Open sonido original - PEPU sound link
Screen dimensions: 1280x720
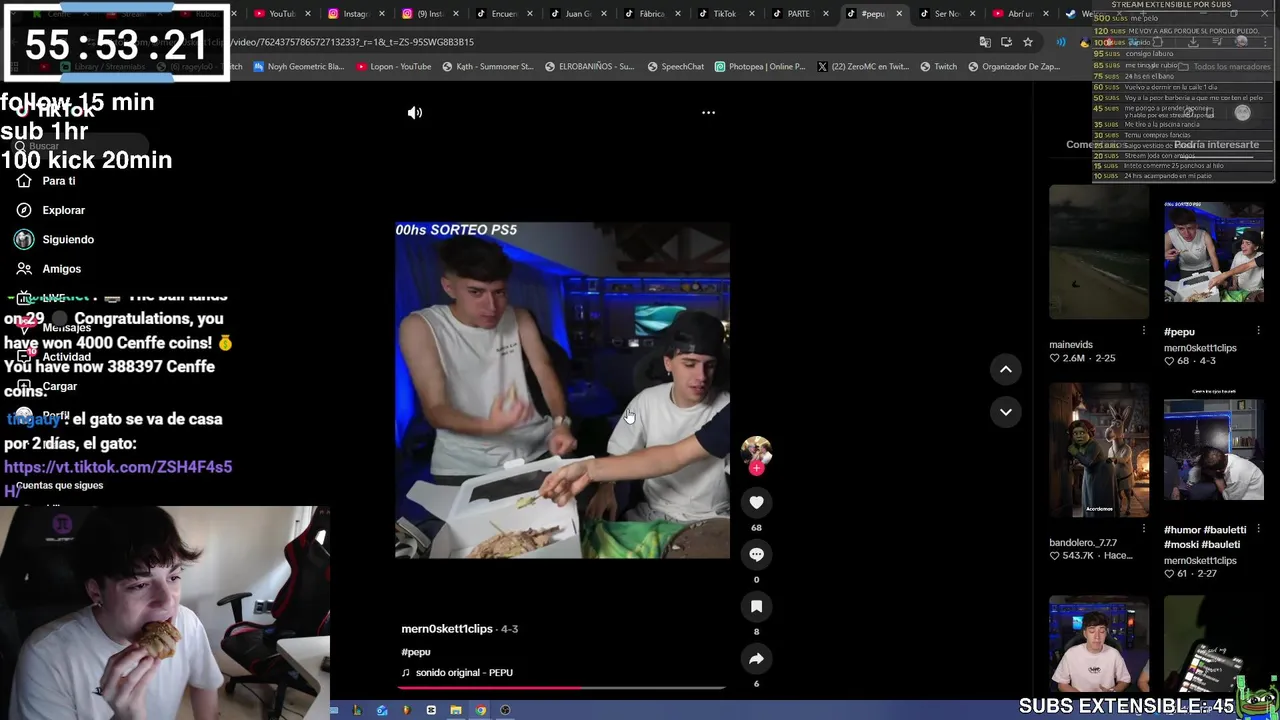pos(464,673)
